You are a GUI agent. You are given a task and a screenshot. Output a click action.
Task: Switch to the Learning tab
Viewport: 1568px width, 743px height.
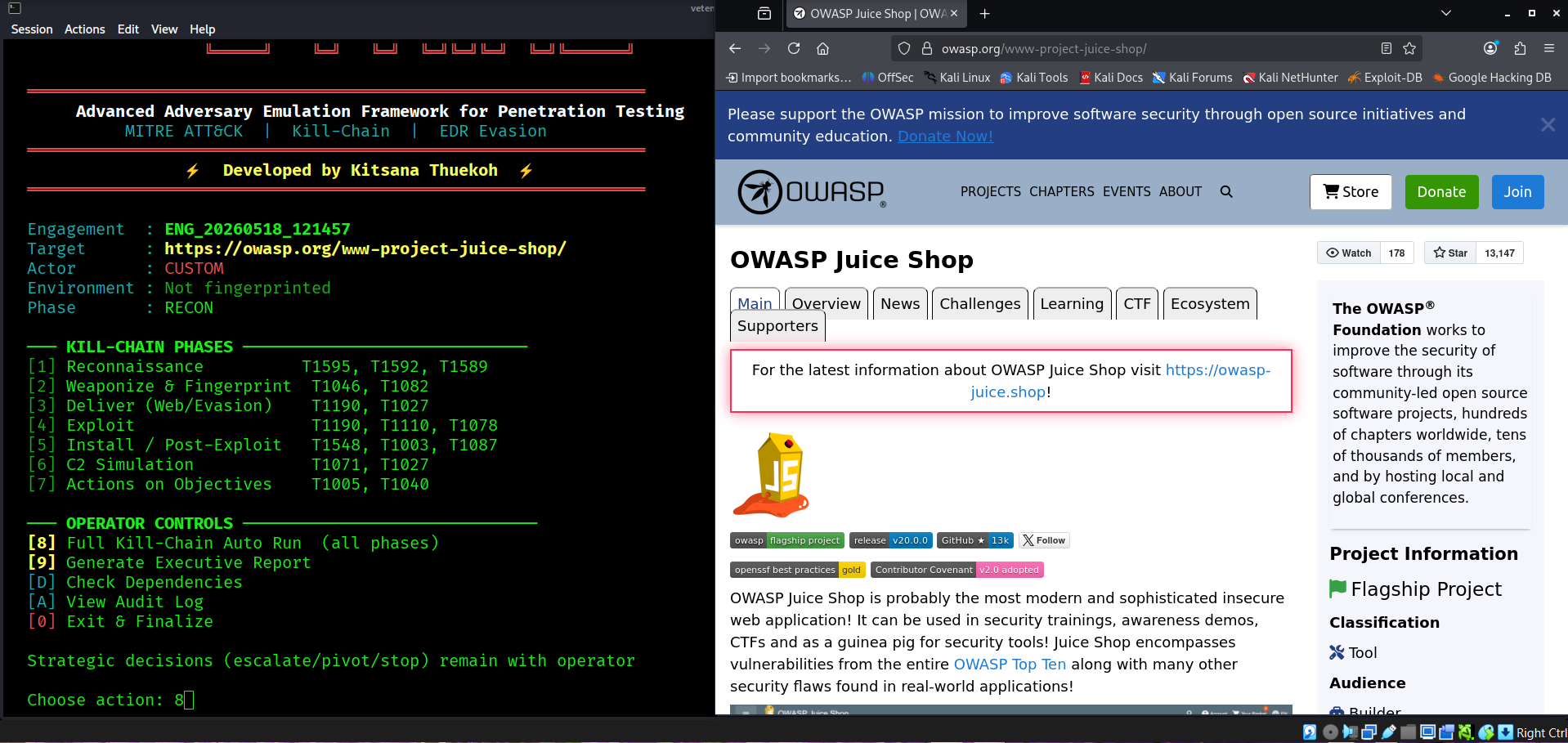coord(1072,303)
